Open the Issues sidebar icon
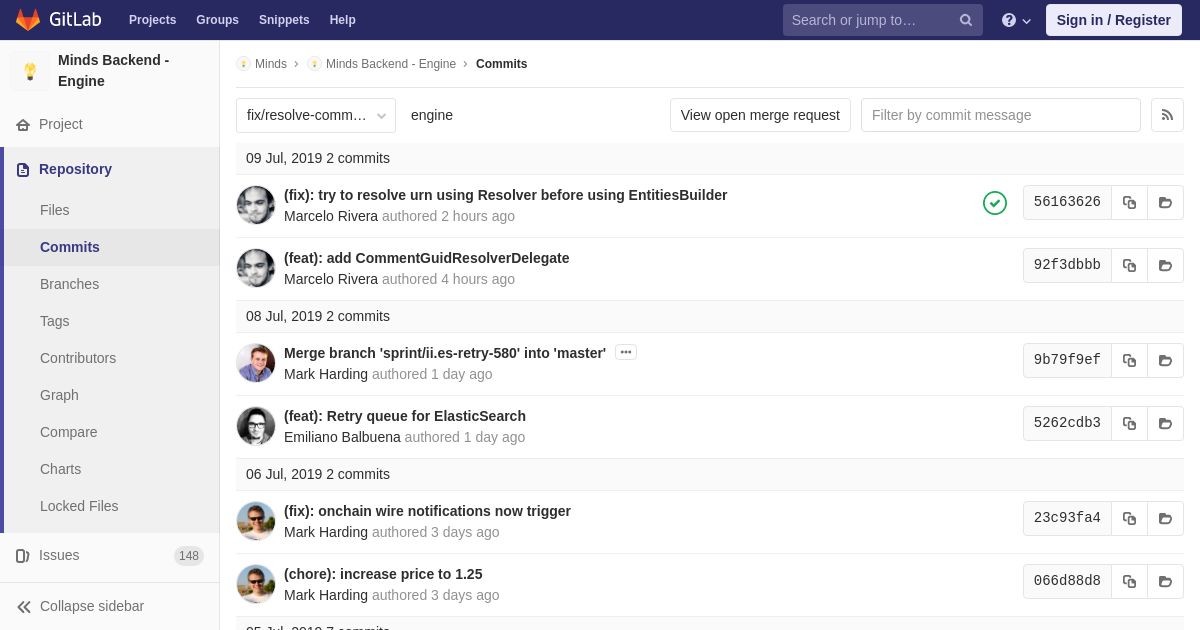 23,556
